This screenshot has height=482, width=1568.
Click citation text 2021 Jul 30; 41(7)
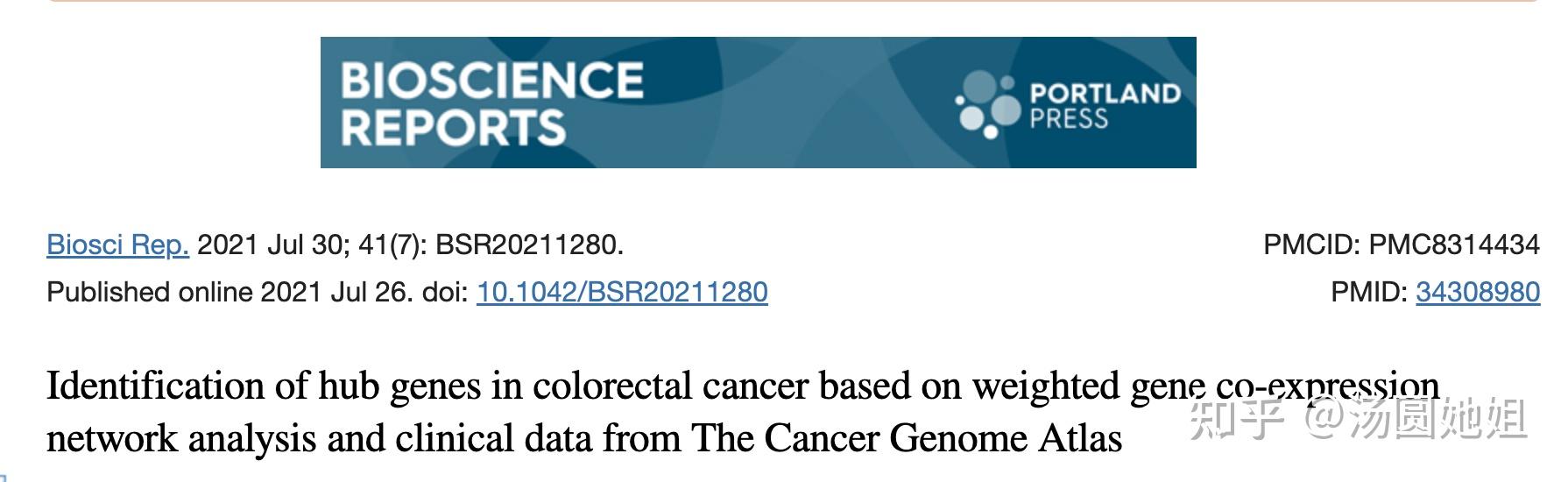(x=313, y=245)
